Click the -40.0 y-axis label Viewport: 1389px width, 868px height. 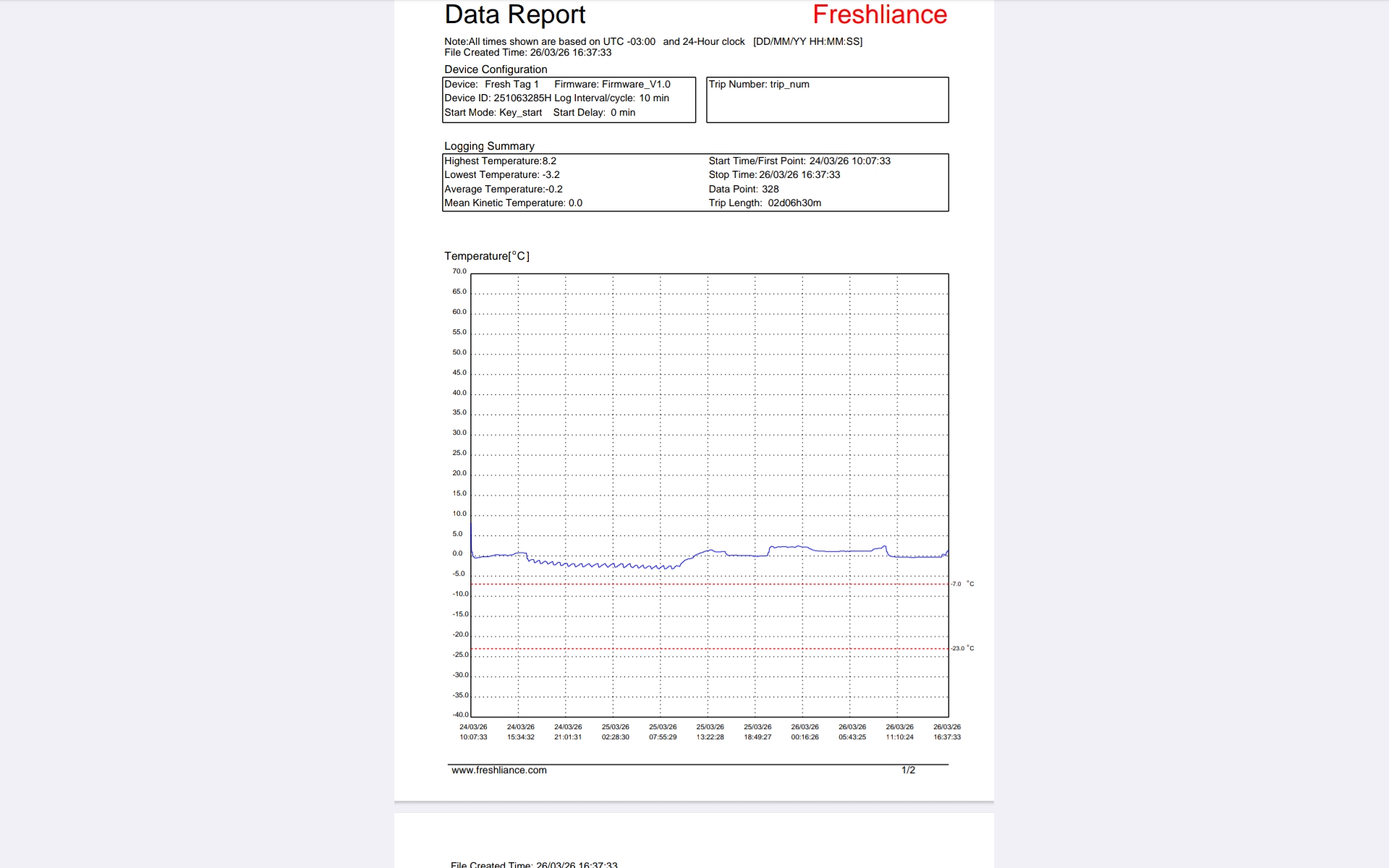coord(460,715)
